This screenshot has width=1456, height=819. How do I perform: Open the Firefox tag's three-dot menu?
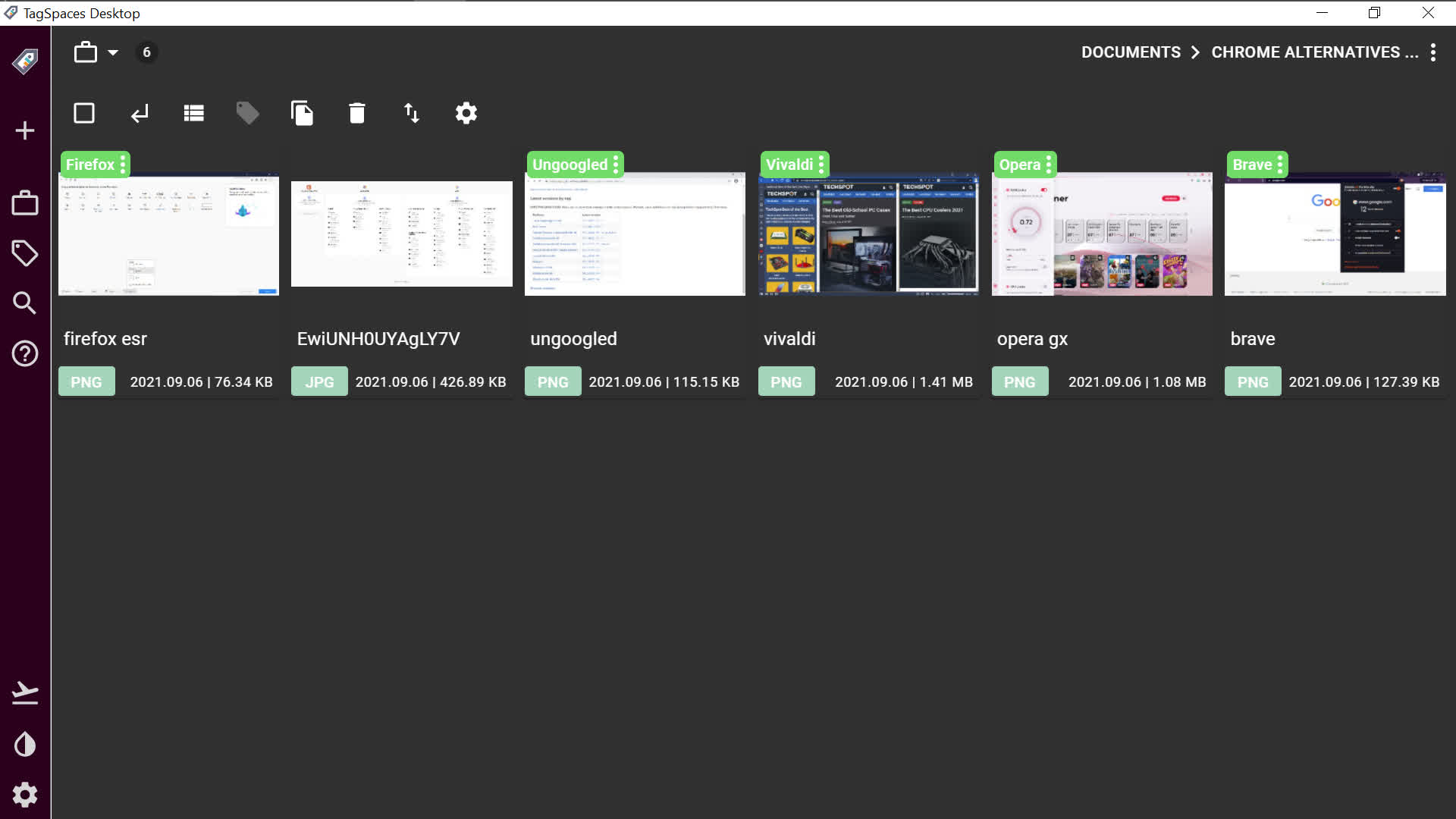click(123, 165)
